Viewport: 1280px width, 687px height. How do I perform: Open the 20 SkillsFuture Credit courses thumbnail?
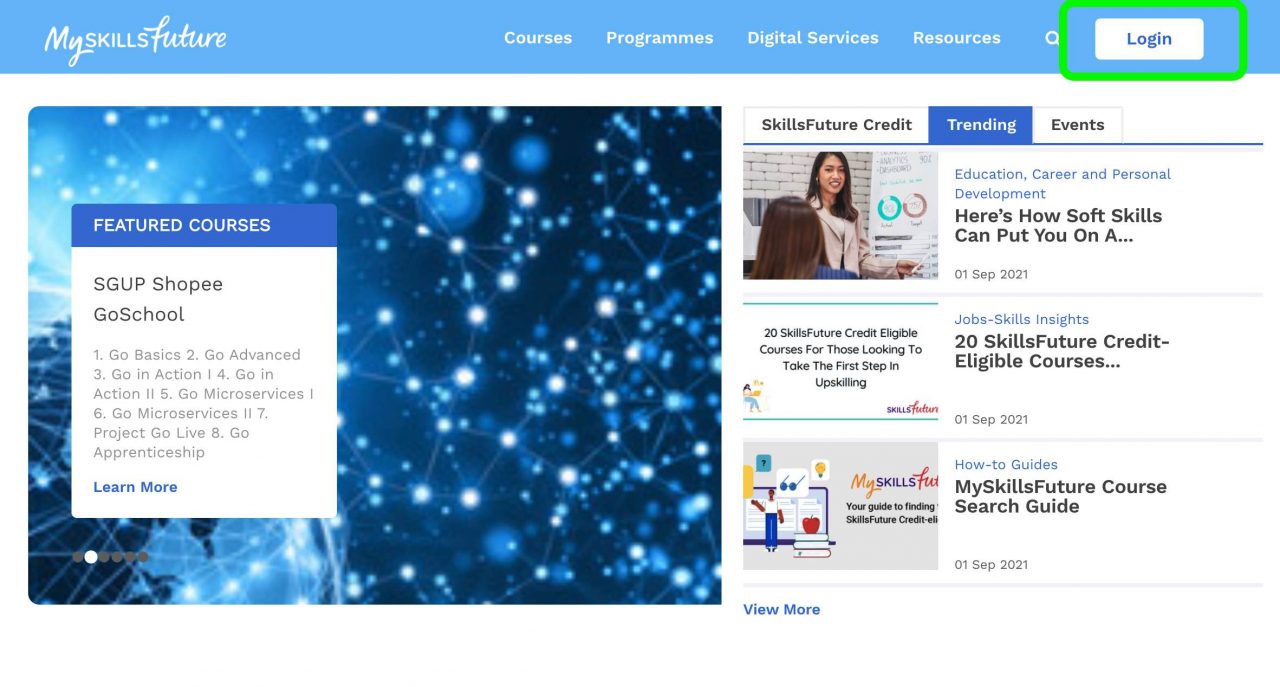[x=840, y=361]
